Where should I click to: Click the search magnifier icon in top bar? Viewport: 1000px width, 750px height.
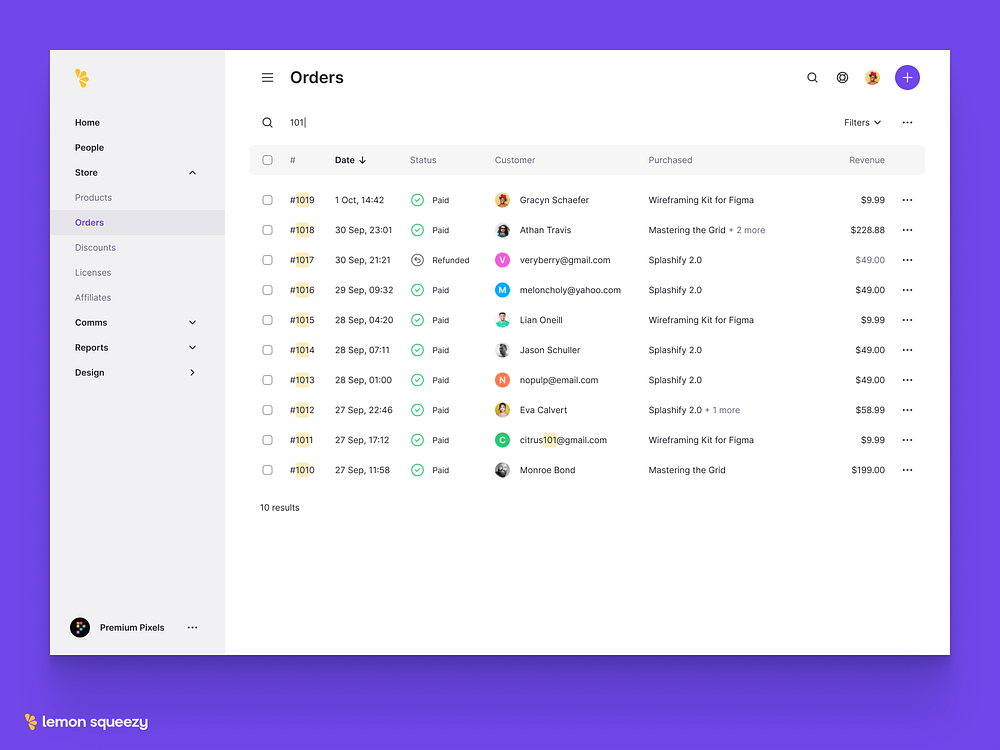coord(812,77)
